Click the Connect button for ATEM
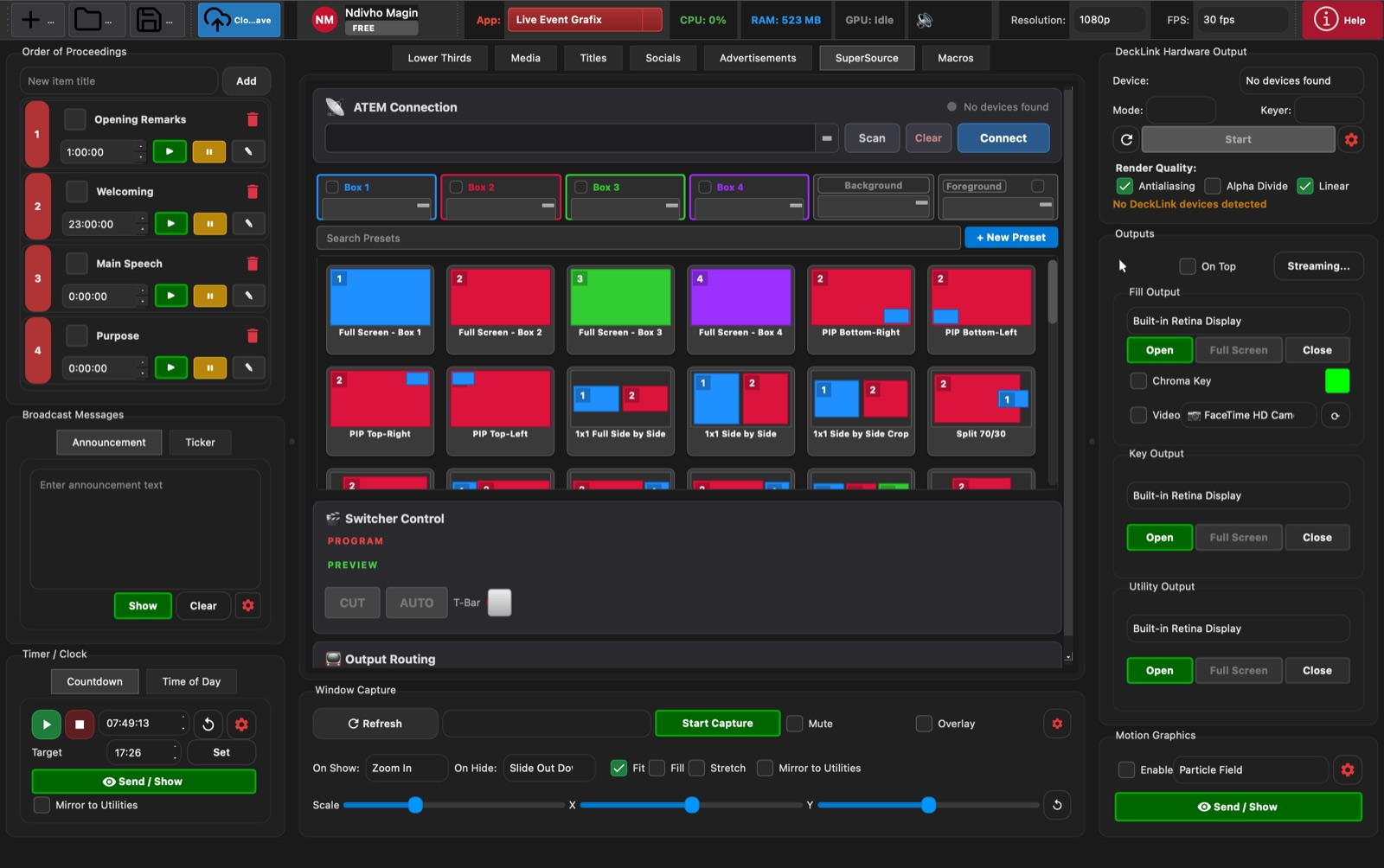Image resolution: width=1384 pixels, height=868 pixels. tap(1003, 138)
